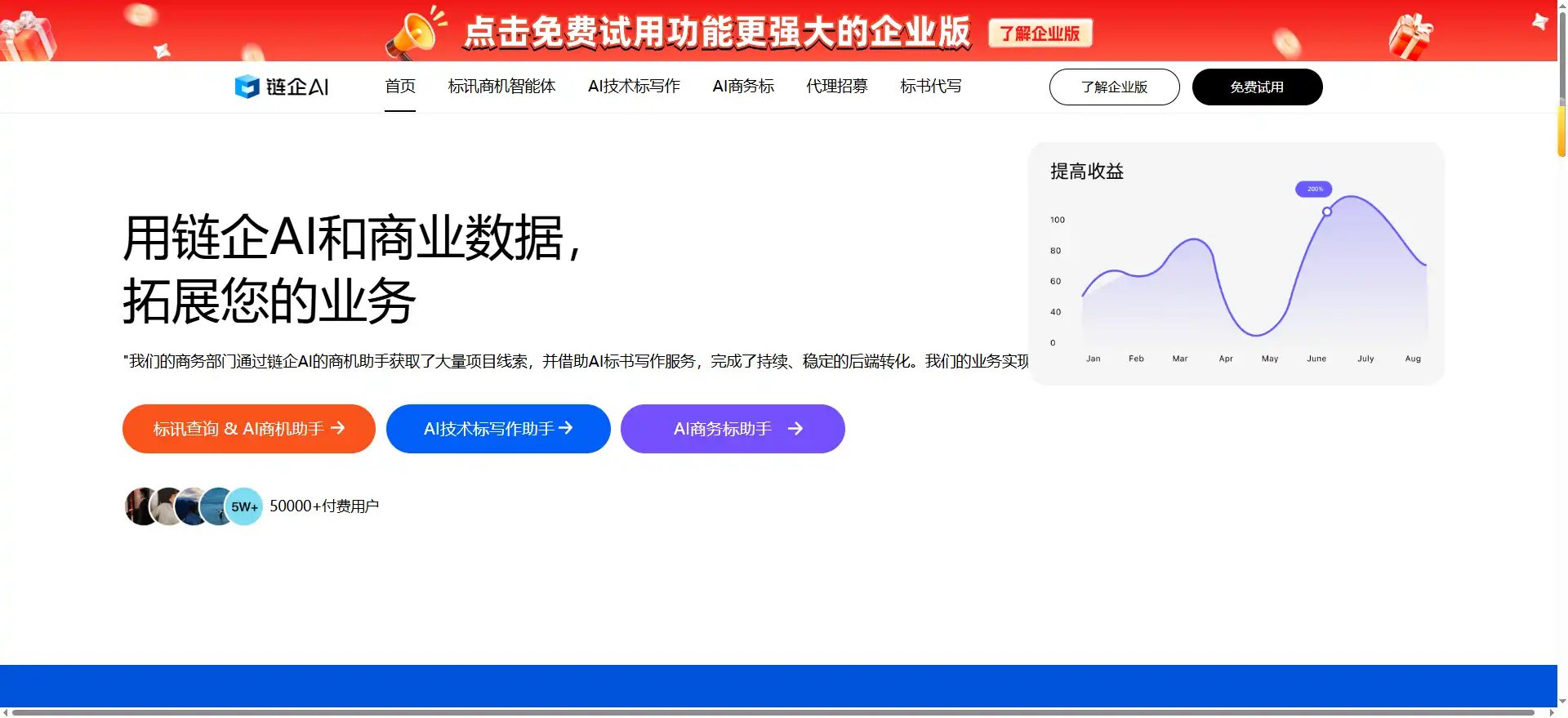Open AI商务标助手 purple button
Viewport: 1568px width, 718px height.
point(733,429)
